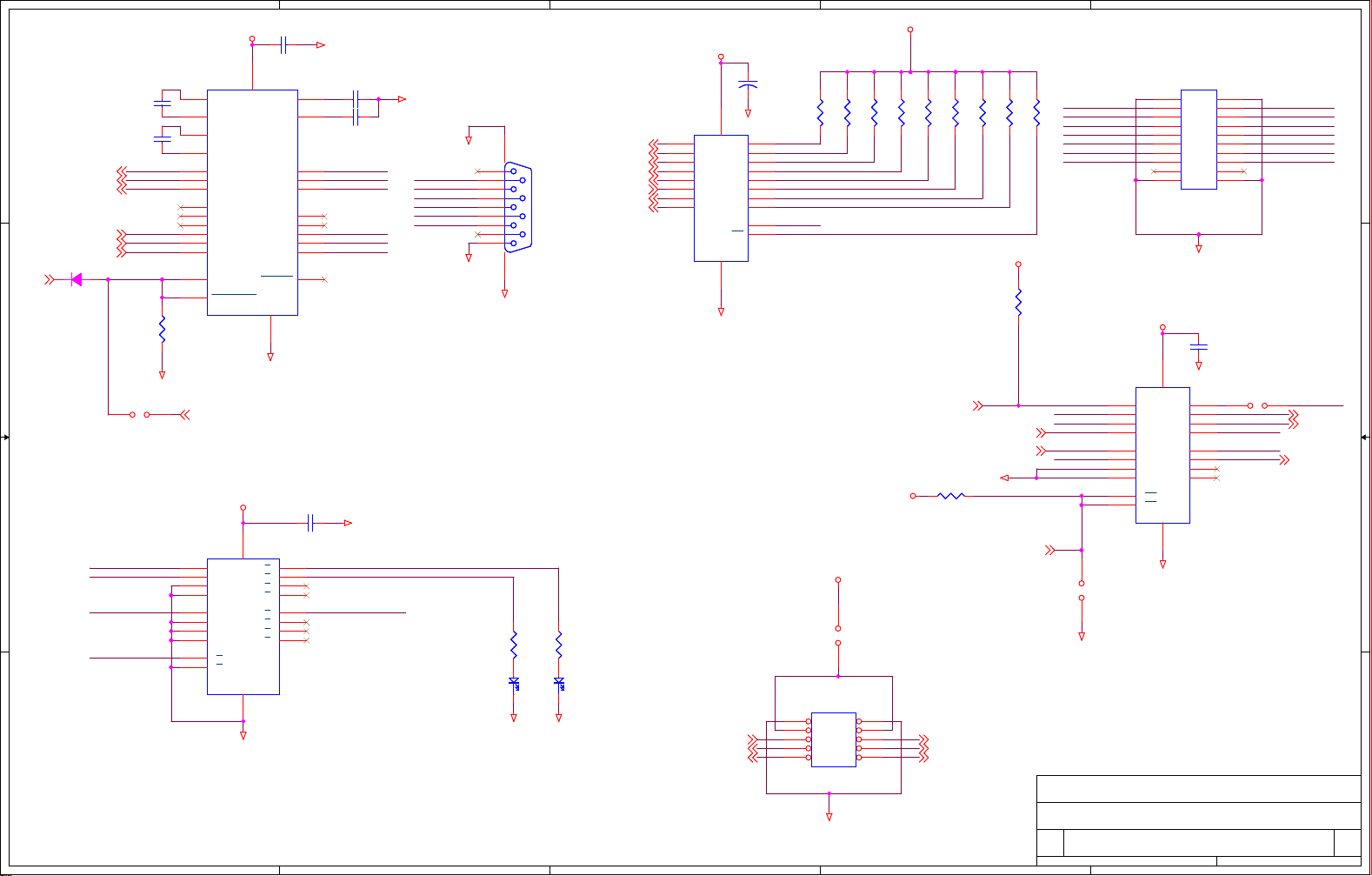Viewport: 1372px width, 876px height.
Task: Select the IC feeding the nine-resistor pull-up row
Action: point(721,198)
